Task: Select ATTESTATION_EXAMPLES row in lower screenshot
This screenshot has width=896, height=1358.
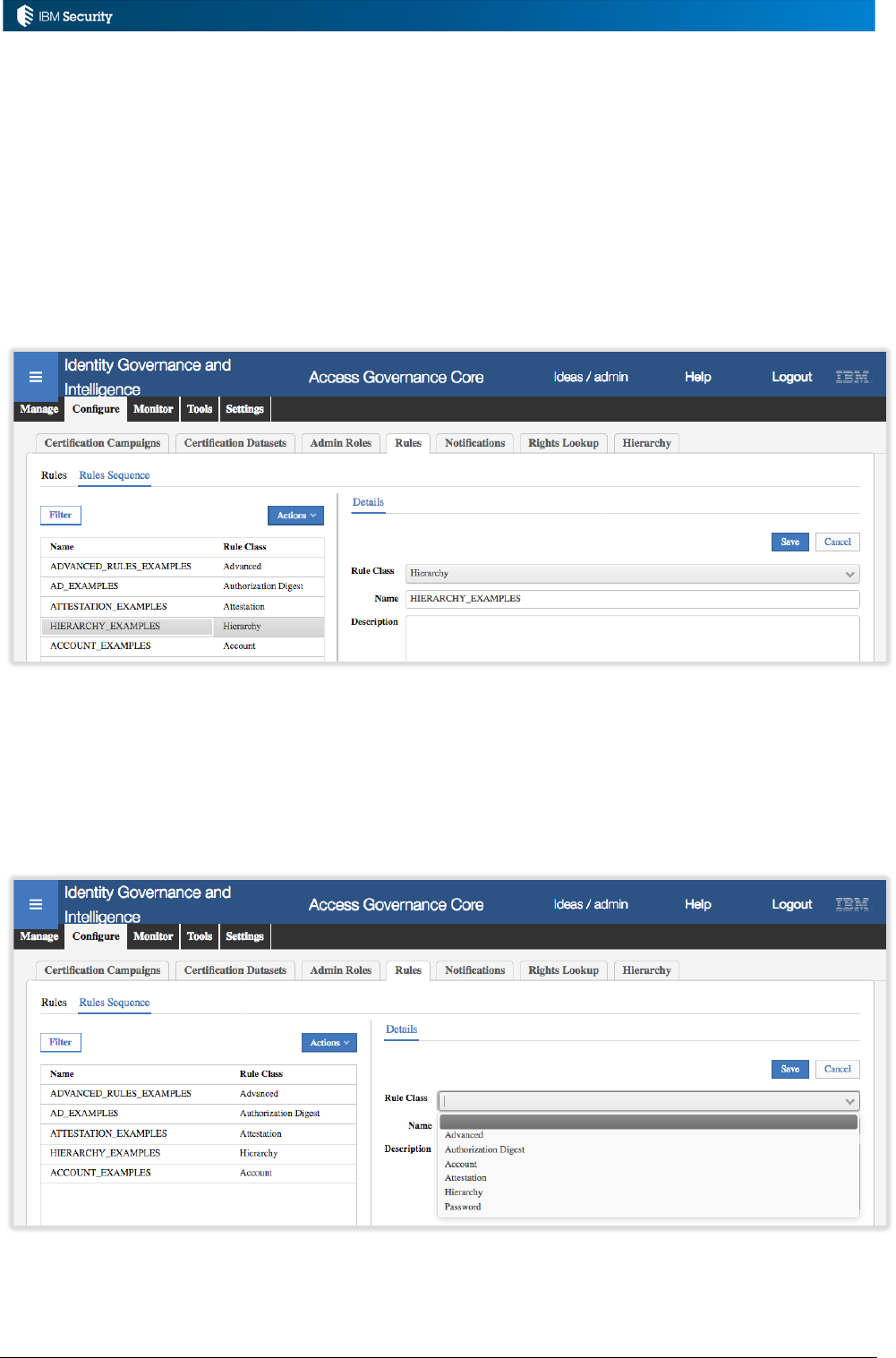Action: click(199, 1134)
